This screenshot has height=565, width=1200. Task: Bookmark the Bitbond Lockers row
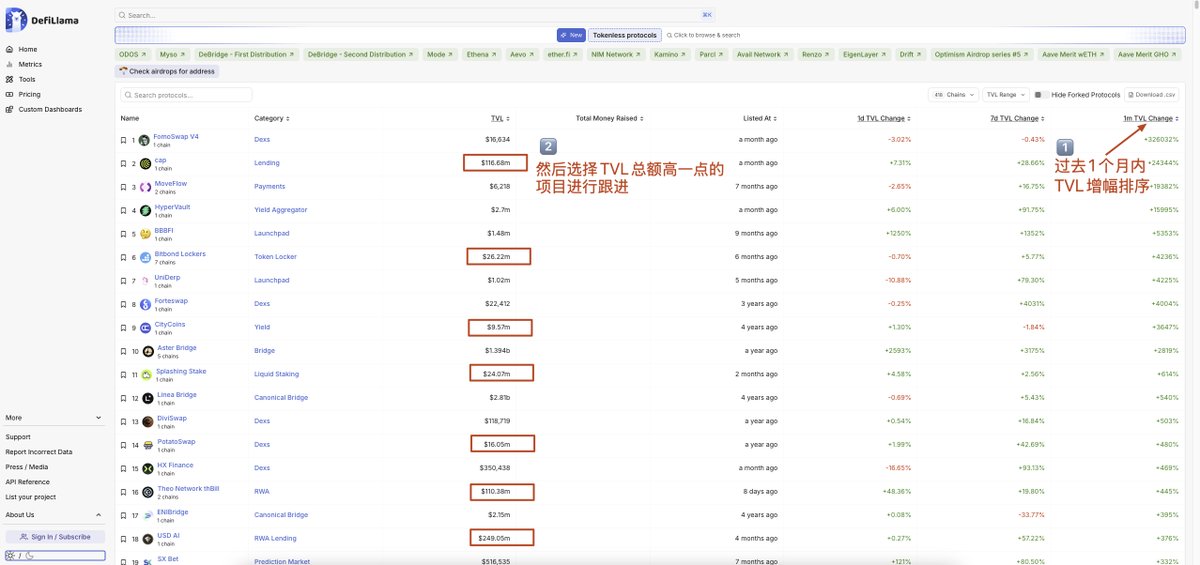point(124,257)
